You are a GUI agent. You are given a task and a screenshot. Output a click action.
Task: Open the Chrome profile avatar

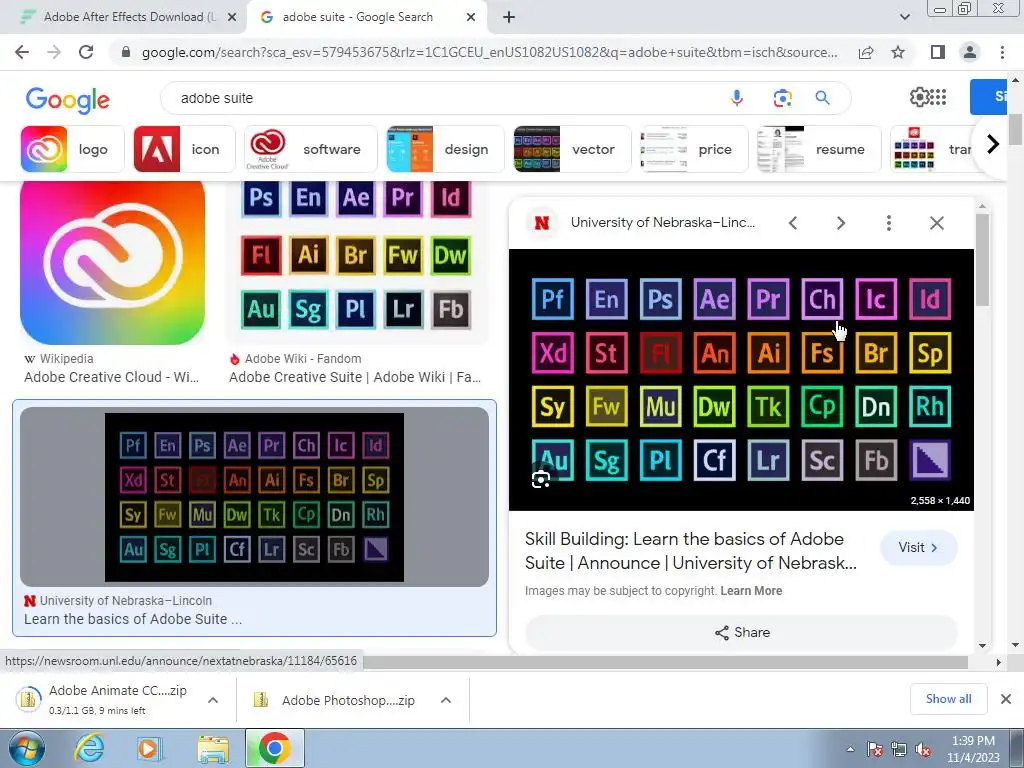(970, 52)
